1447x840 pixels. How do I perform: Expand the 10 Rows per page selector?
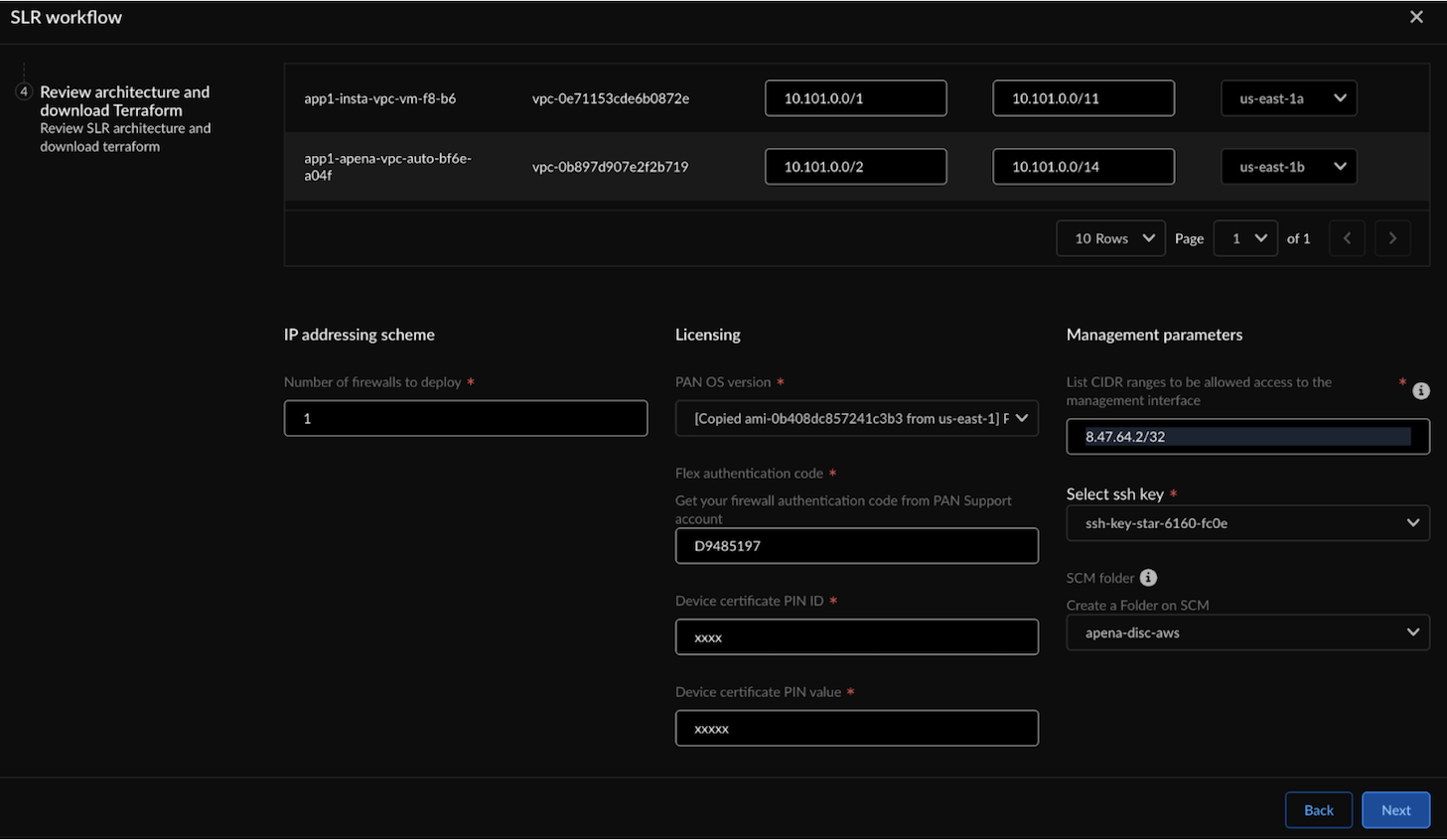click(x=1110, y=238)
